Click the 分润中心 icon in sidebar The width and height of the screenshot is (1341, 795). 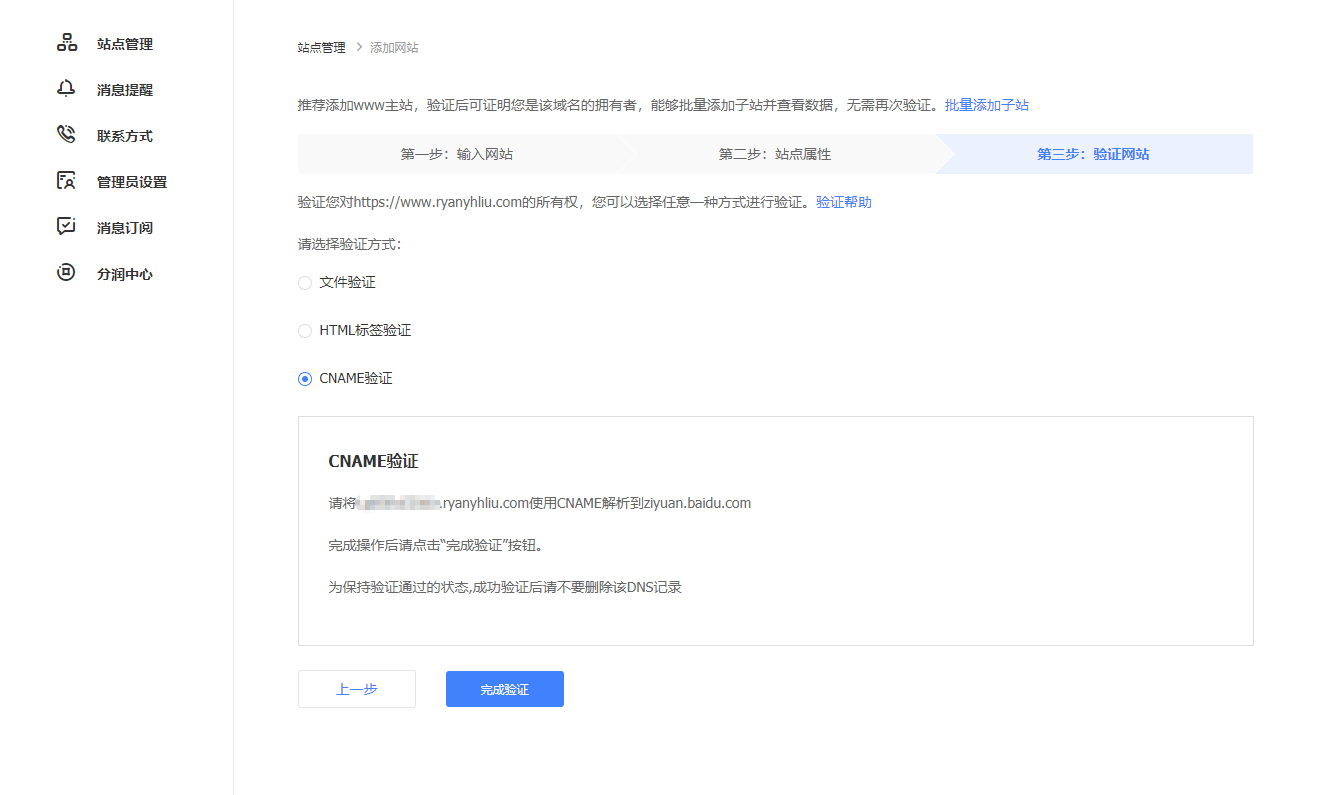click(x=66, y=273)
